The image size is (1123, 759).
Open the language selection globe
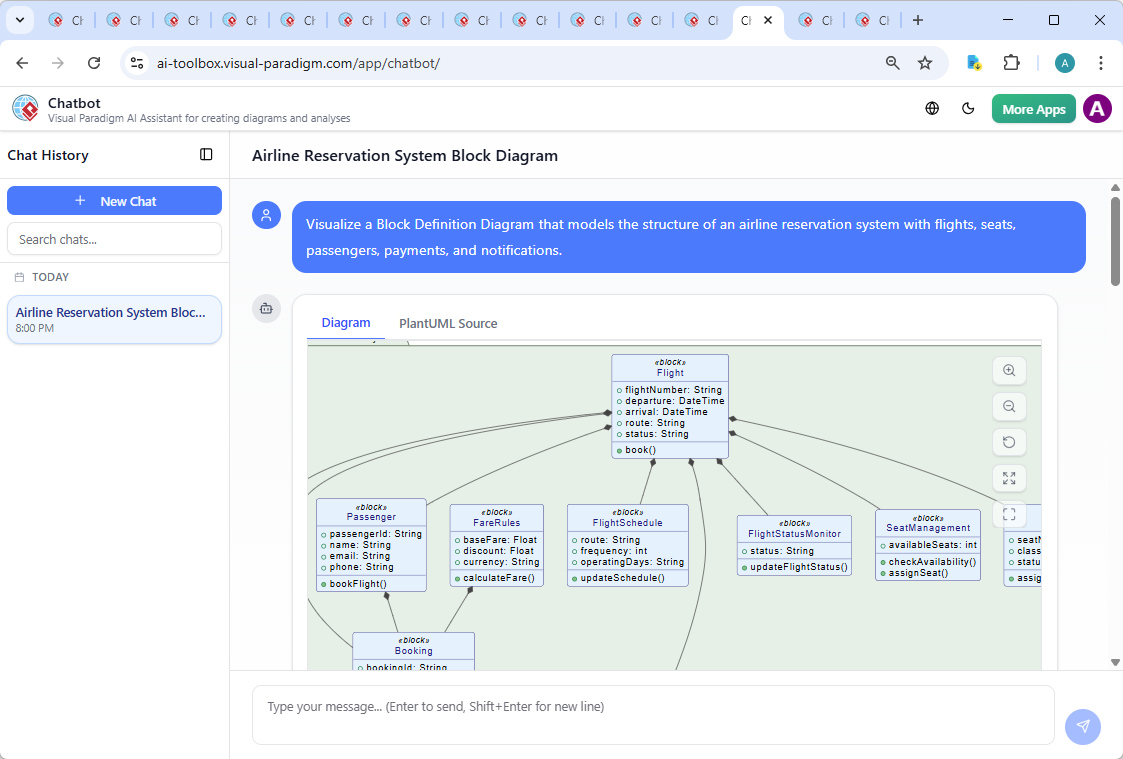click(931, 108)
